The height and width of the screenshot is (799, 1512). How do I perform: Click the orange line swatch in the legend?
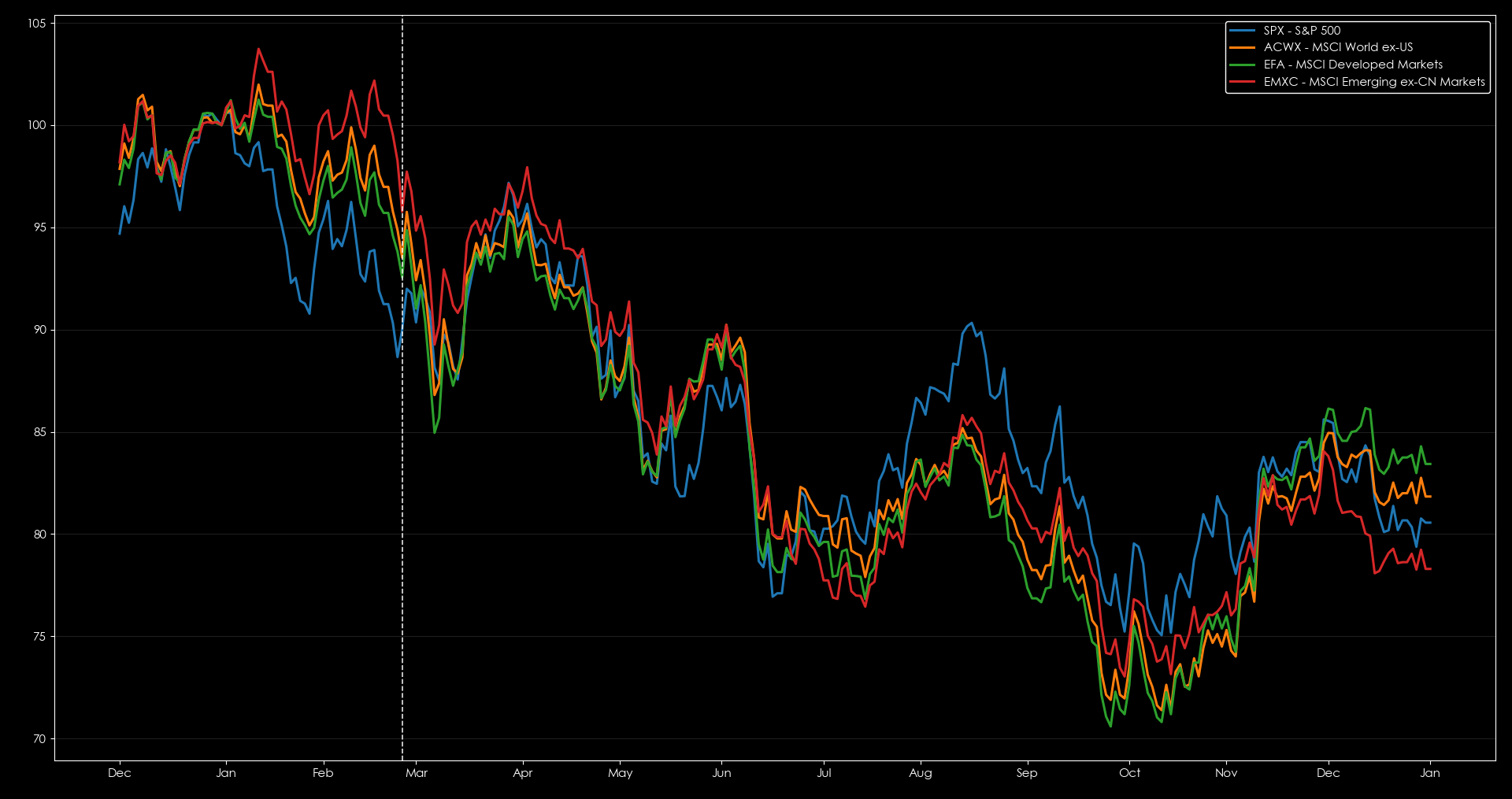pyautogui.click(x=1242, y=47)
